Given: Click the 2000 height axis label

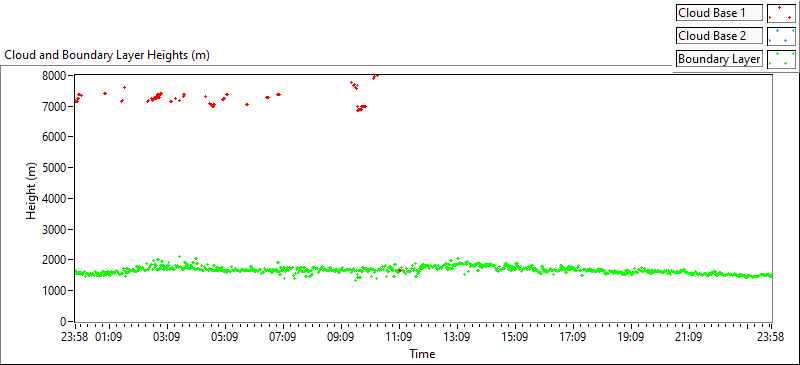Looking at the screenshot, I should (x=56, y=260).
